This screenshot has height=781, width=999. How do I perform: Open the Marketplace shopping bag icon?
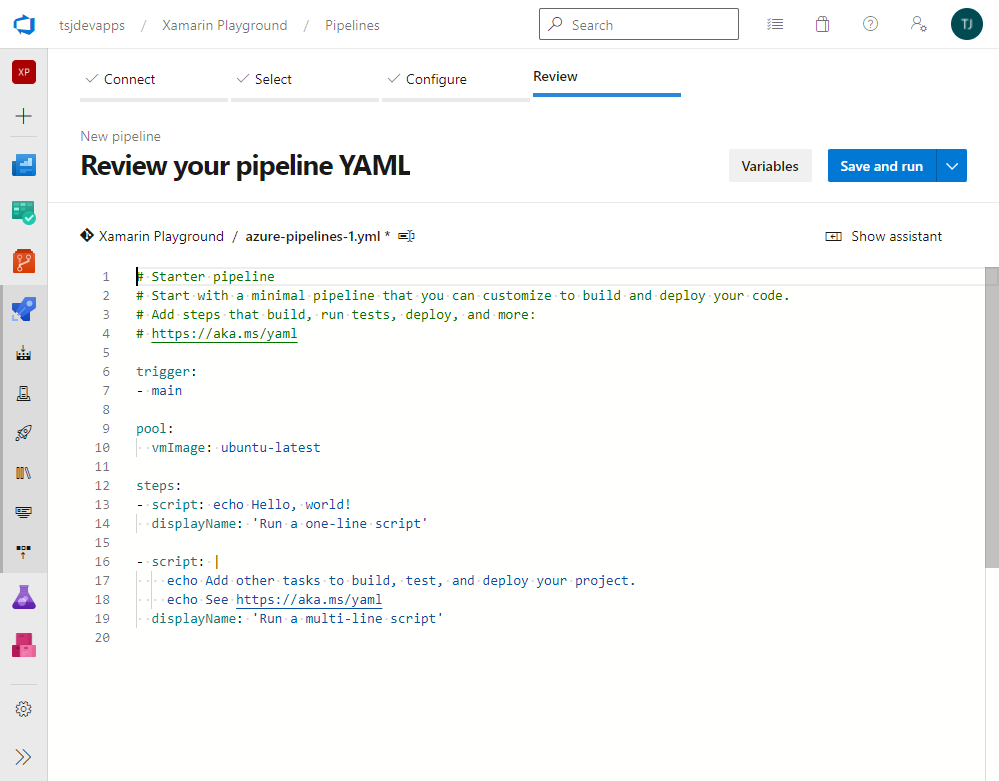point(822,25)
